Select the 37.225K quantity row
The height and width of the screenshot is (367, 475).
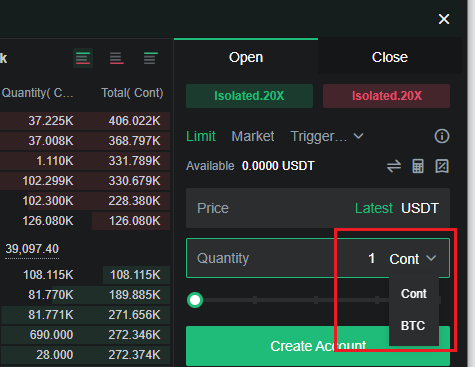(51, 121)
